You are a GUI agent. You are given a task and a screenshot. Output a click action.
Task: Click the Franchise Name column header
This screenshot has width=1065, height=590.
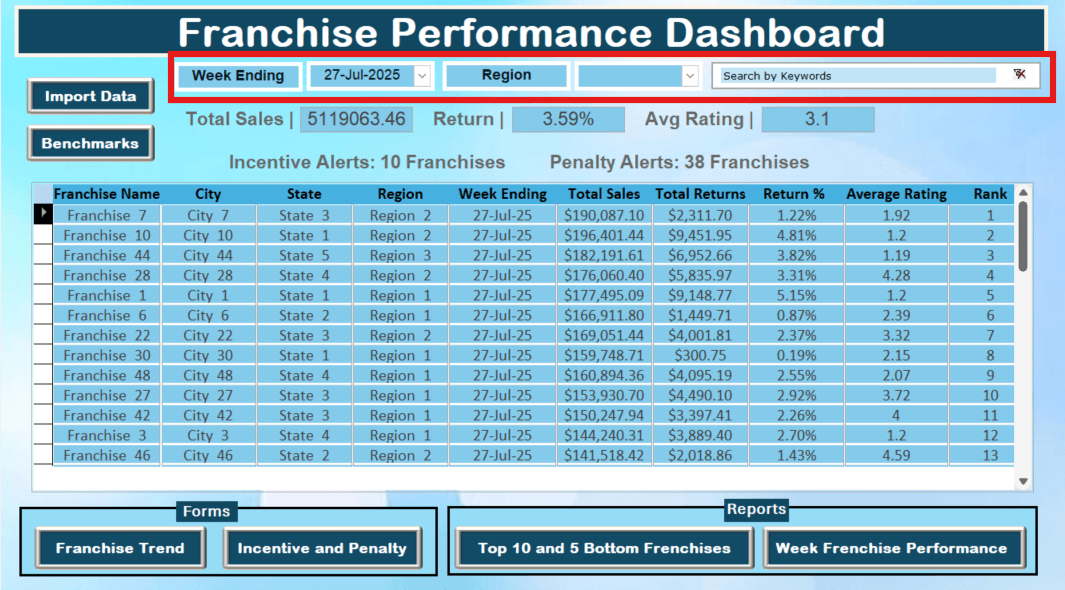(x=107, y=194)
